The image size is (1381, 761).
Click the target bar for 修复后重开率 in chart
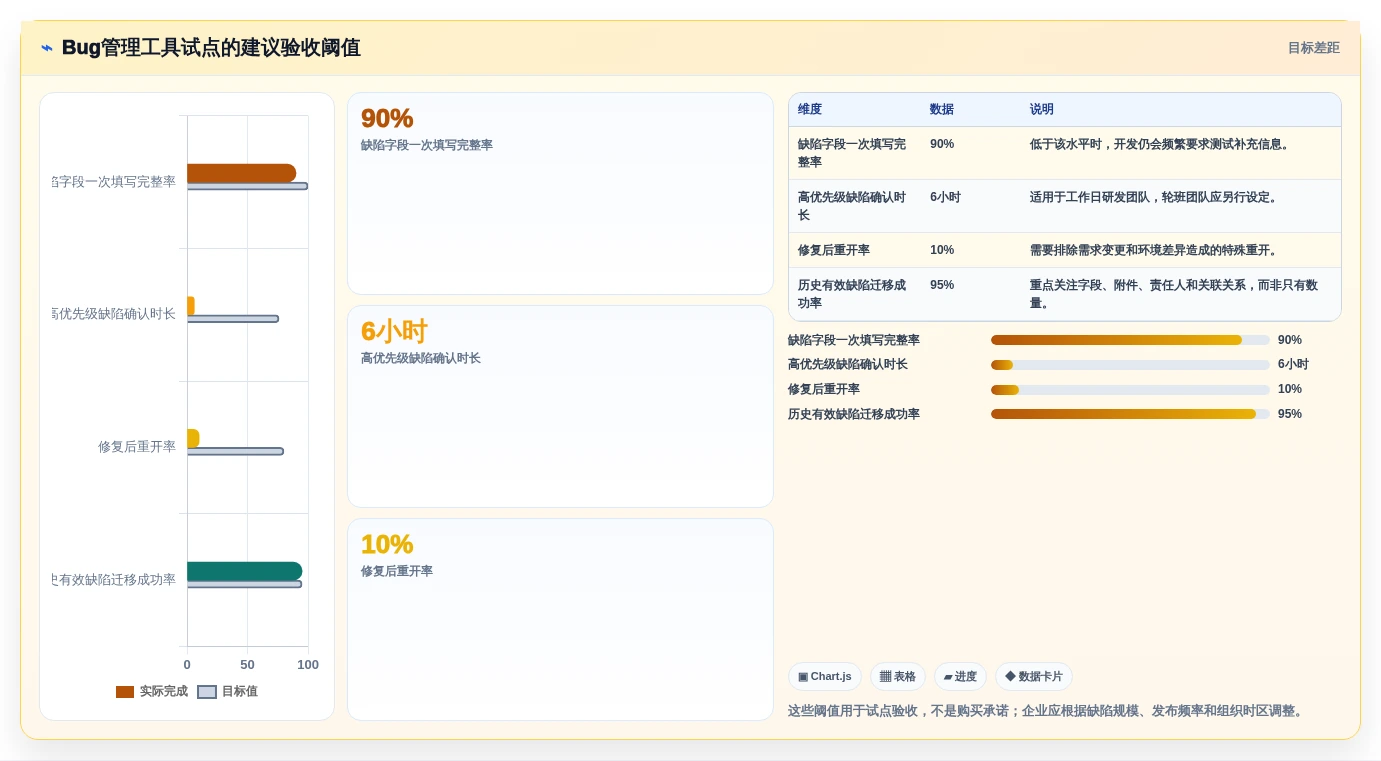coord(235,451)
